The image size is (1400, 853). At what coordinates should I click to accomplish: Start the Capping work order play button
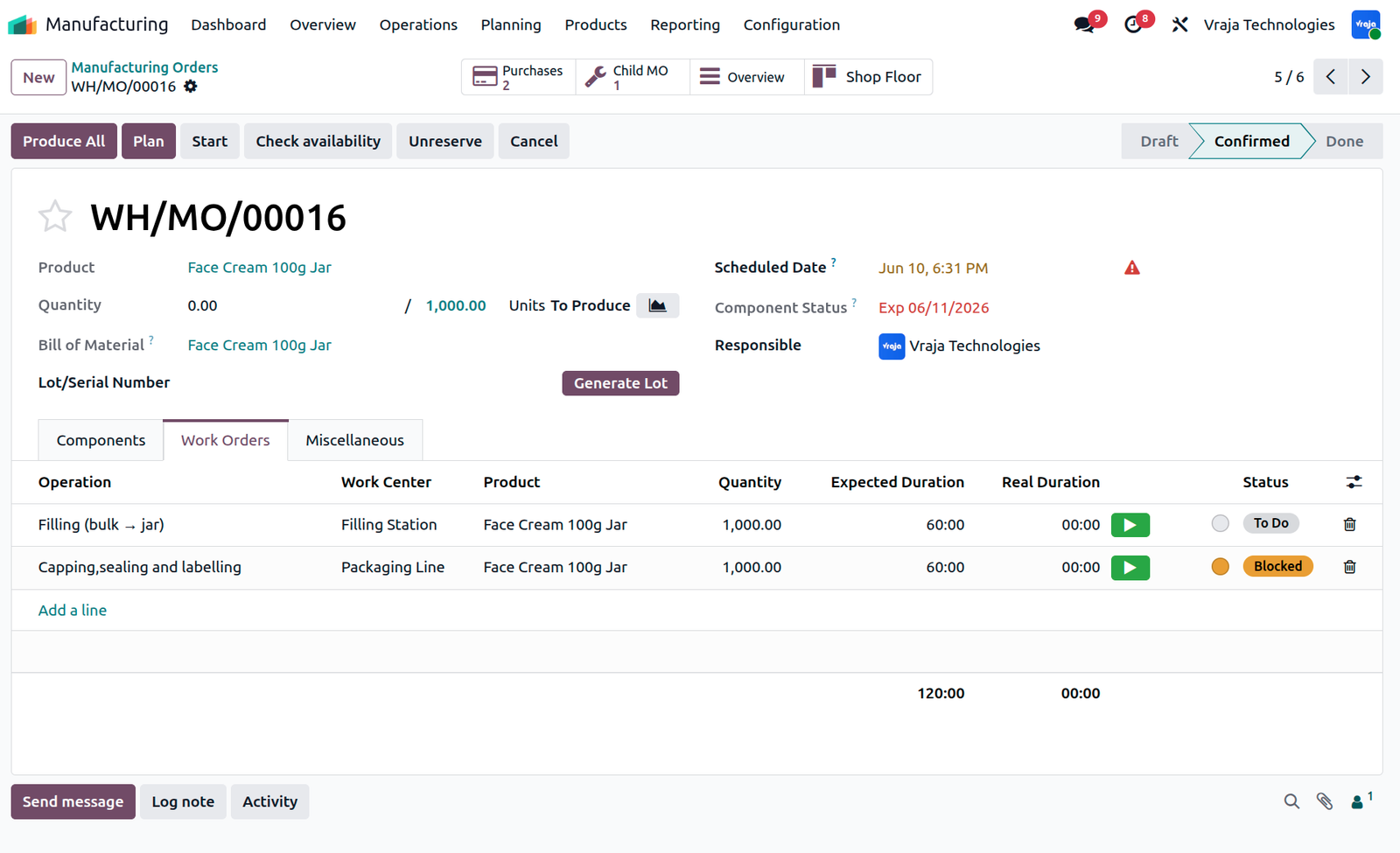(x=1130, y=568)
